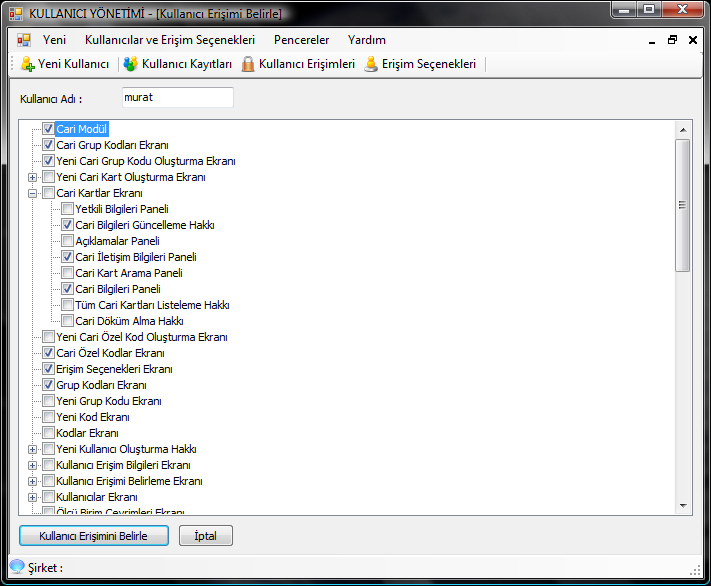711x586 pixels.
Task: Open the Pencereler menu
Action: [x=301, y=40]
